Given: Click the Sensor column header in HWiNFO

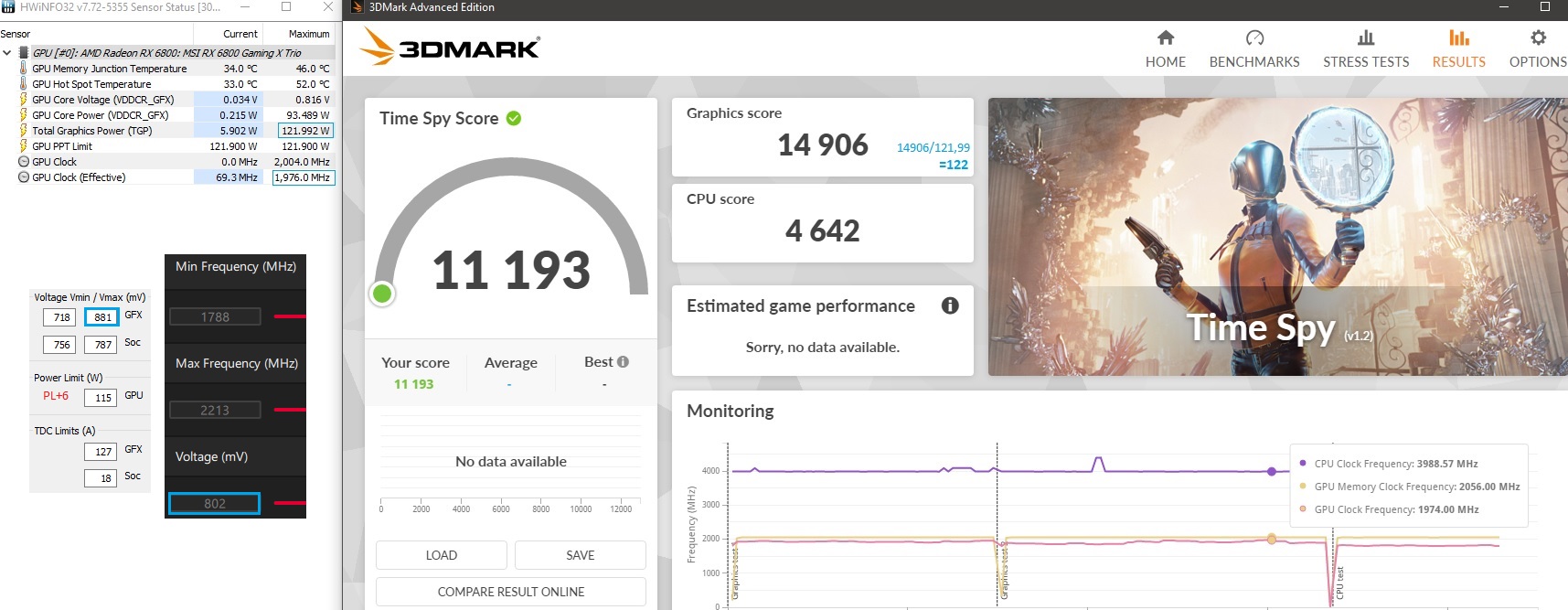Looking at the screenshot, I should (16, 34).
